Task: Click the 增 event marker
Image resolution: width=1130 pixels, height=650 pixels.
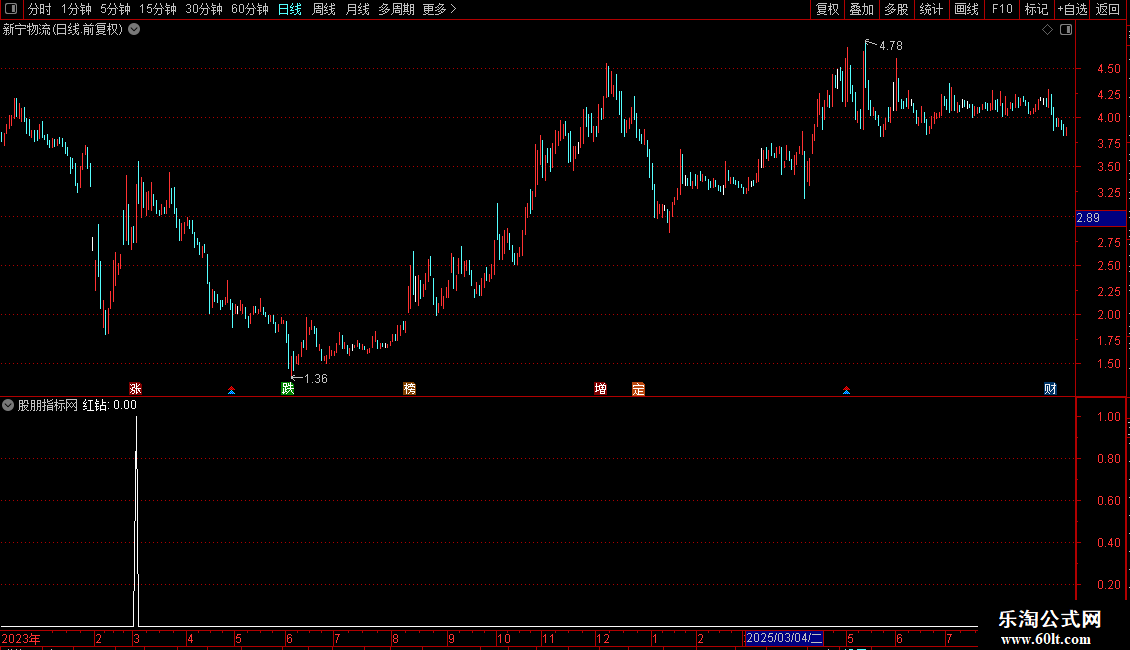Action: pyautogui.click(x=600, y=389)
